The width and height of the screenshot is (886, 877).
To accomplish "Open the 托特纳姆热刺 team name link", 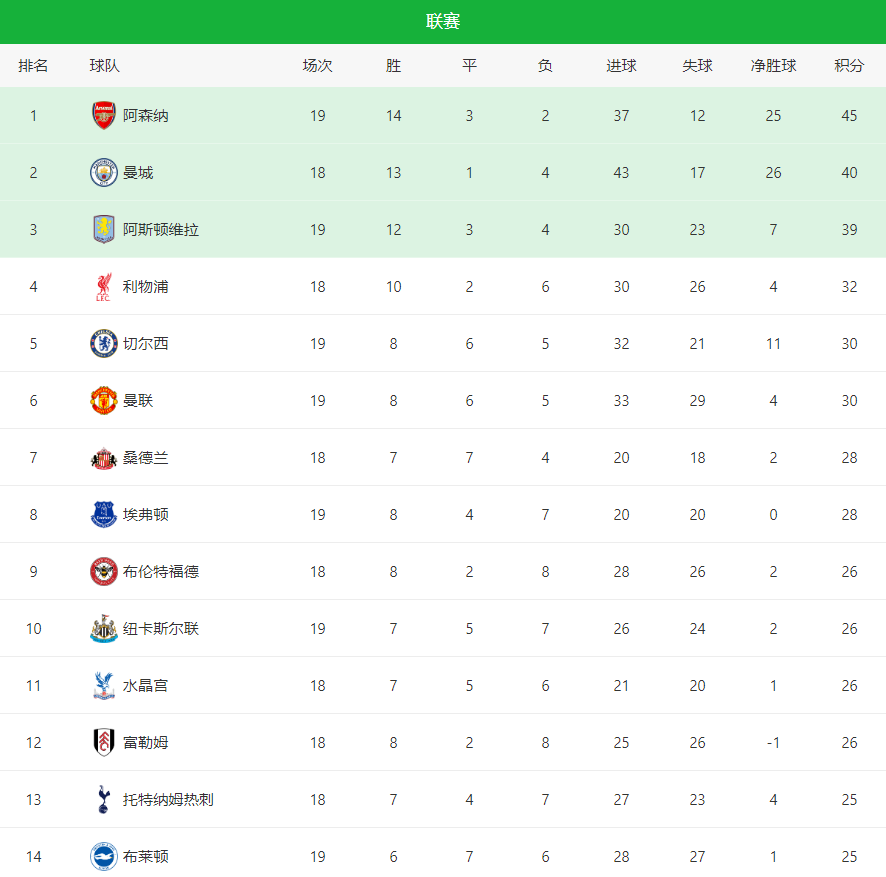I will pos(168,800).
